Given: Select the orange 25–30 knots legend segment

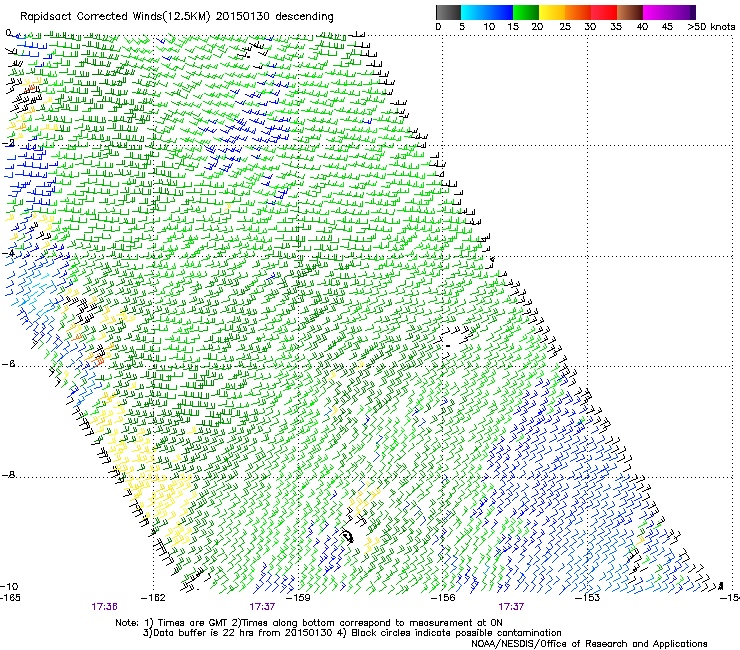Looking at the screenshot, I should [x=578, y=12].
